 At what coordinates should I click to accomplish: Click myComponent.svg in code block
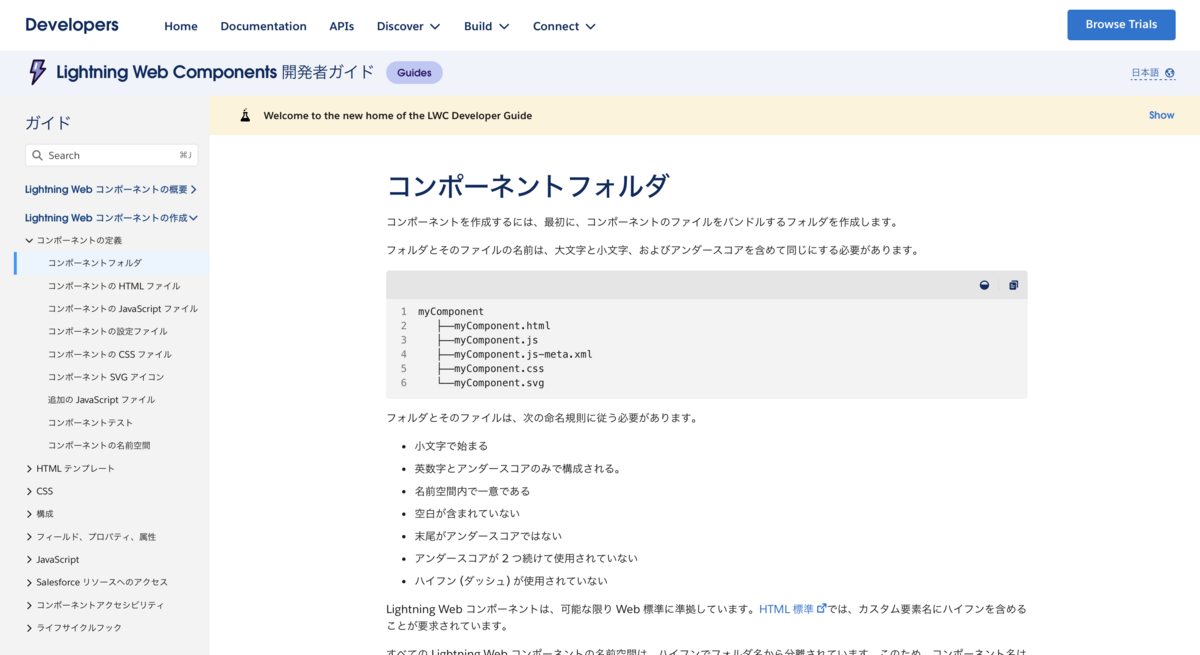(x=499, y=383)
